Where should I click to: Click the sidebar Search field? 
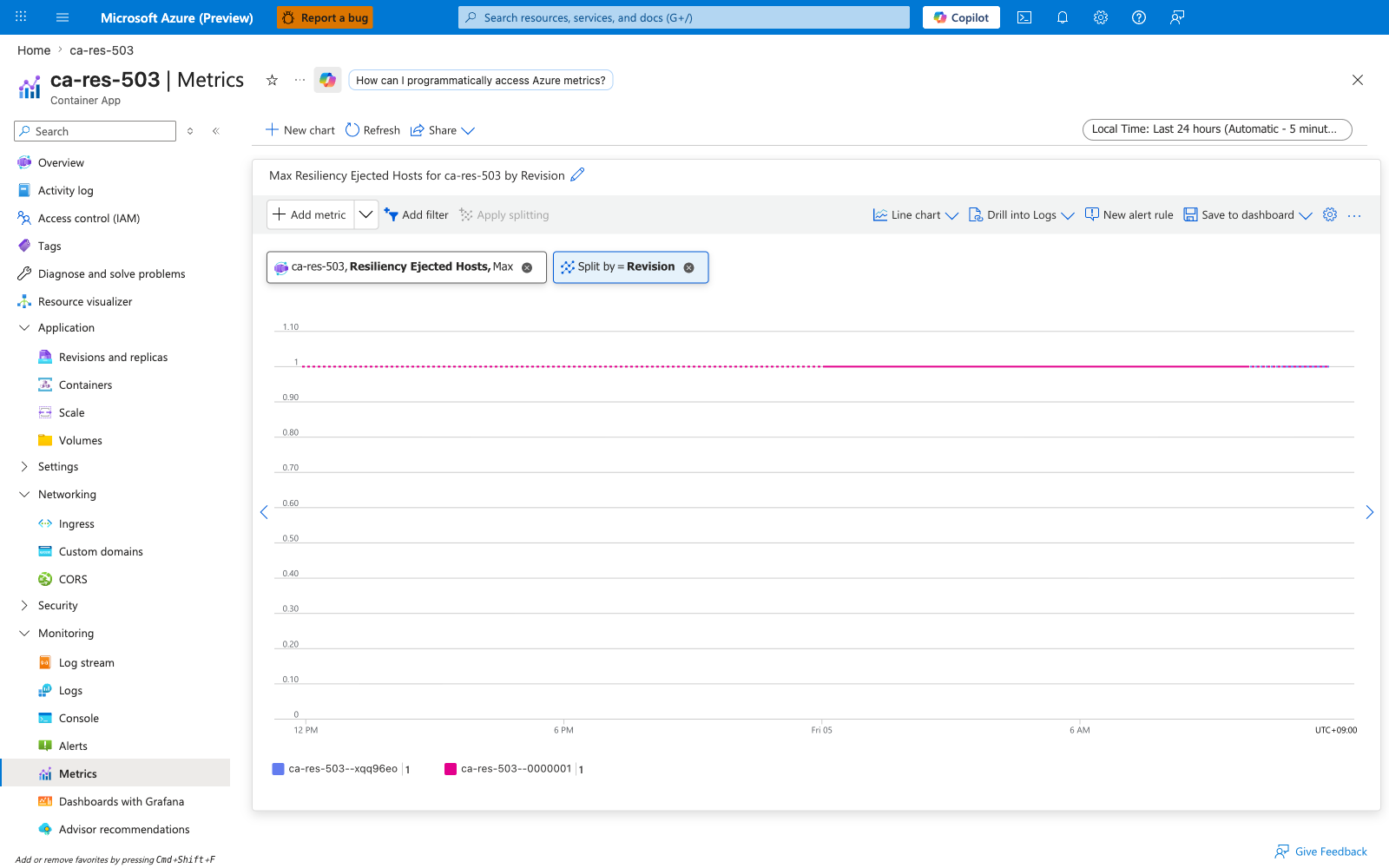[x=95, y=131]
